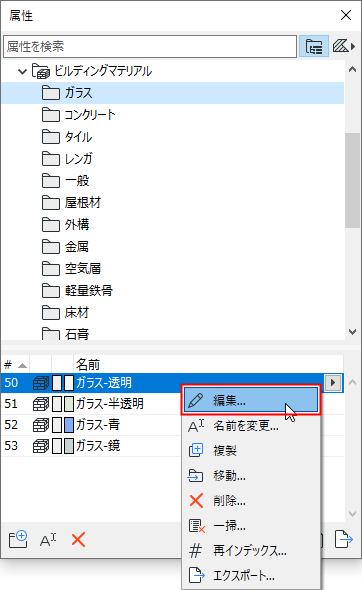Image resolution: width=362 pixels, height=590 pixels.
Task: Click building material icon in row 53
Action: coord(41,446)
